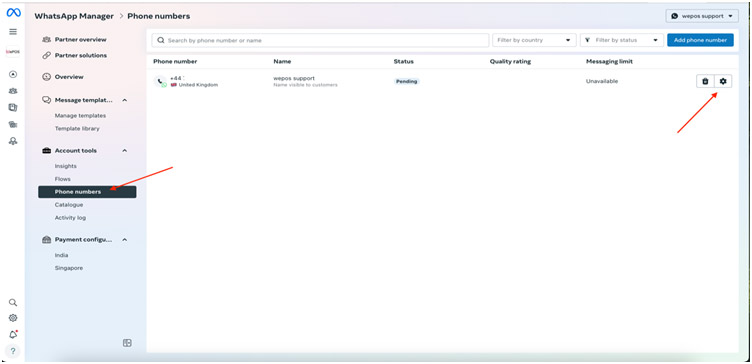Open Activity log
This screenshot has width=752, height=364.
pos(70,218)
